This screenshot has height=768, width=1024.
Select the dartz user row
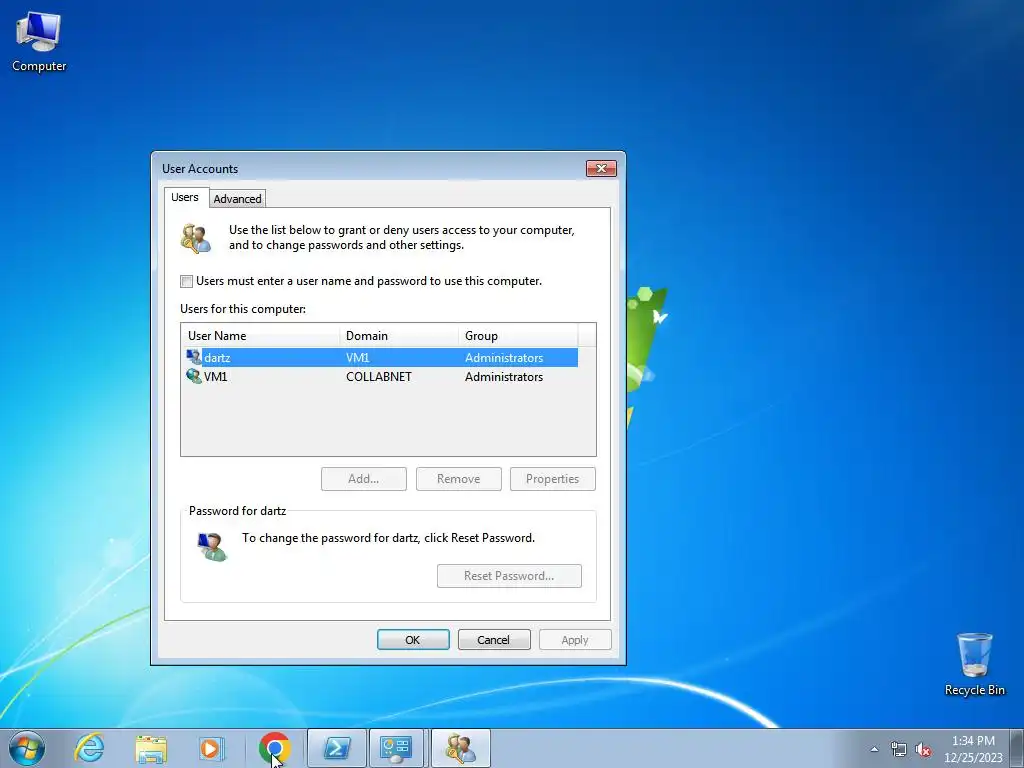click(381, 357)
